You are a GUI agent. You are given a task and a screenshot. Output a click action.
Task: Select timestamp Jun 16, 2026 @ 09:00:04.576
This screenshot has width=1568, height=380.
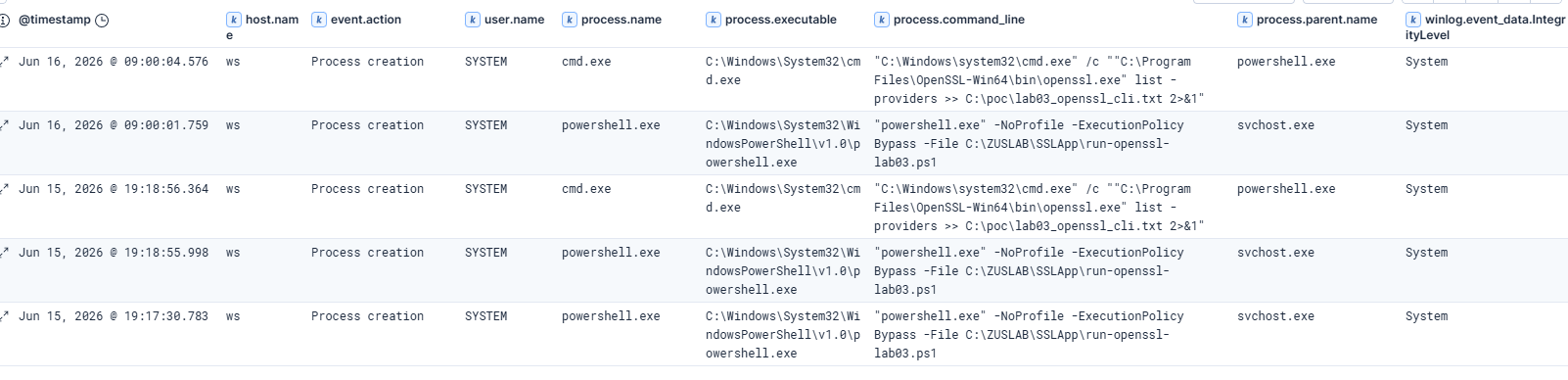pos(114,62)
